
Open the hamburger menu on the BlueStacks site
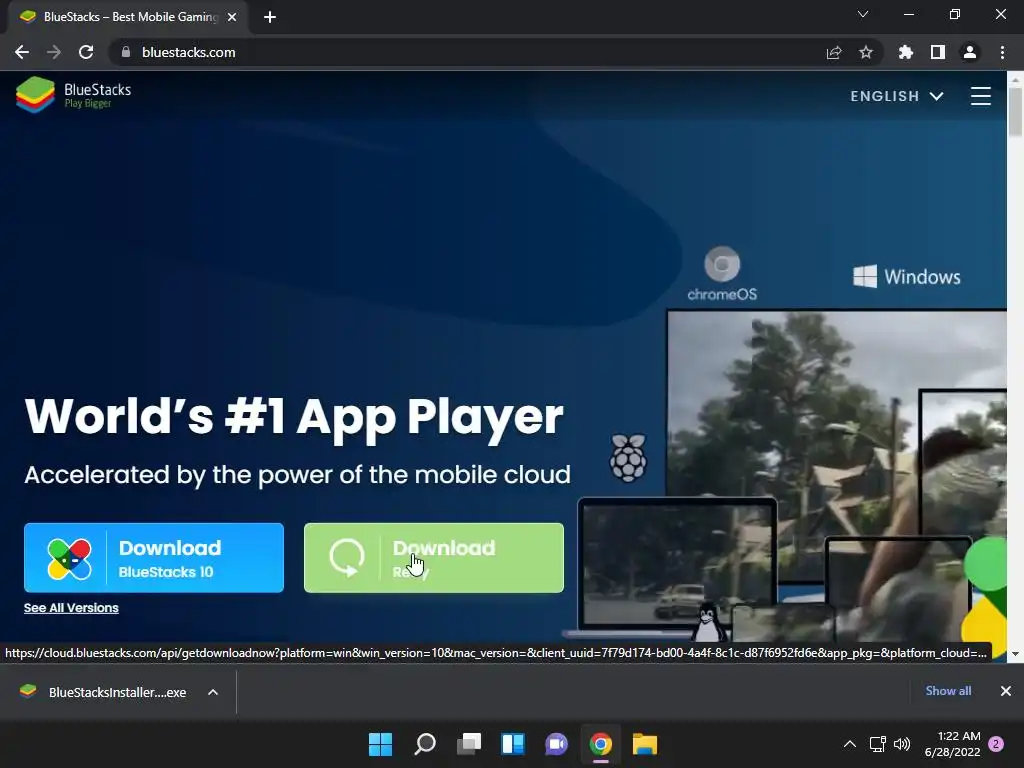pos(980,96)
